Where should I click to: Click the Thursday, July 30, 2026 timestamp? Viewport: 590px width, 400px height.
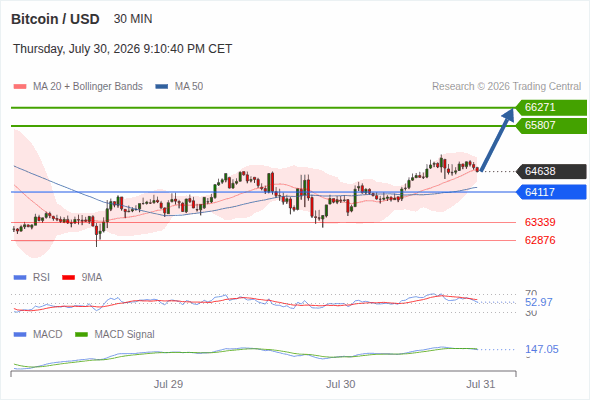[x=122, y=49]
